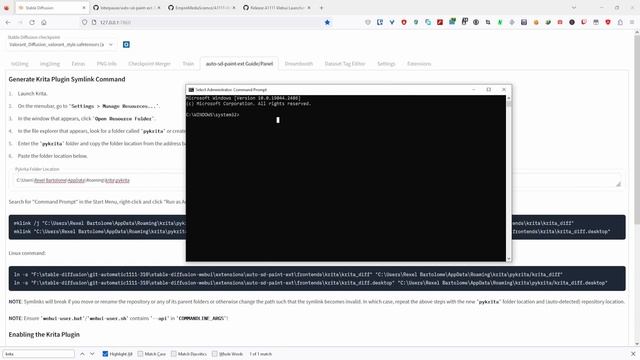Open the Extras tab
The image size is (640, 360).
point(78,64)
